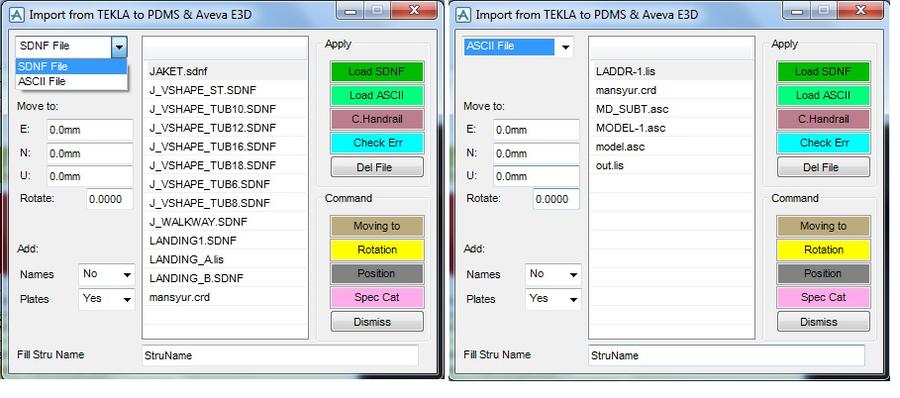Run Check Err in left window
Image resolution: width=900 pixels, height=398 pixels.
tap(377, 143)
